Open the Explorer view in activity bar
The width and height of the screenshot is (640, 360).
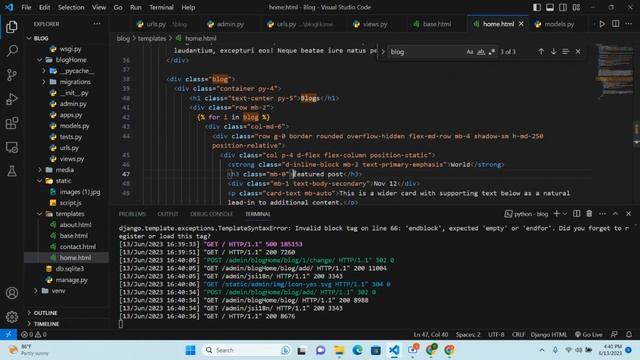coord(12,27)
